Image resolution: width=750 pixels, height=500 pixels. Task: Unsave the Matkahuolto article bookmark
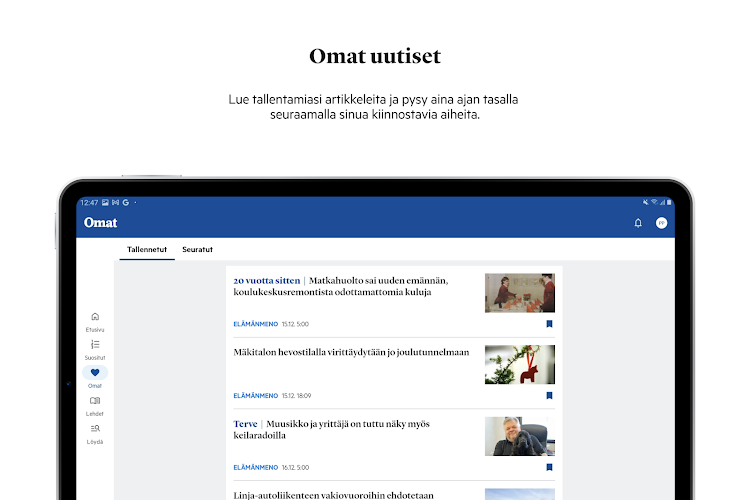point(549,324)
